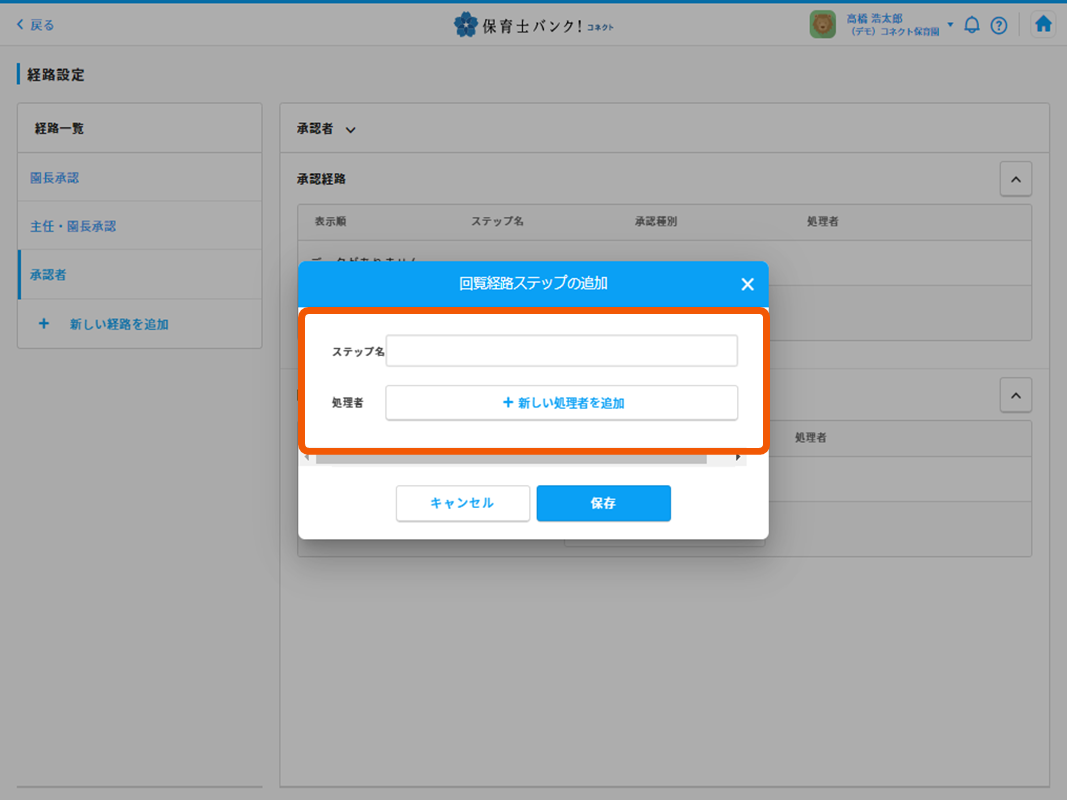Collapse the 承認経路 section
Viewport: 1067px width, 800px height.
pyautogui.click(x=1015, y=179)
